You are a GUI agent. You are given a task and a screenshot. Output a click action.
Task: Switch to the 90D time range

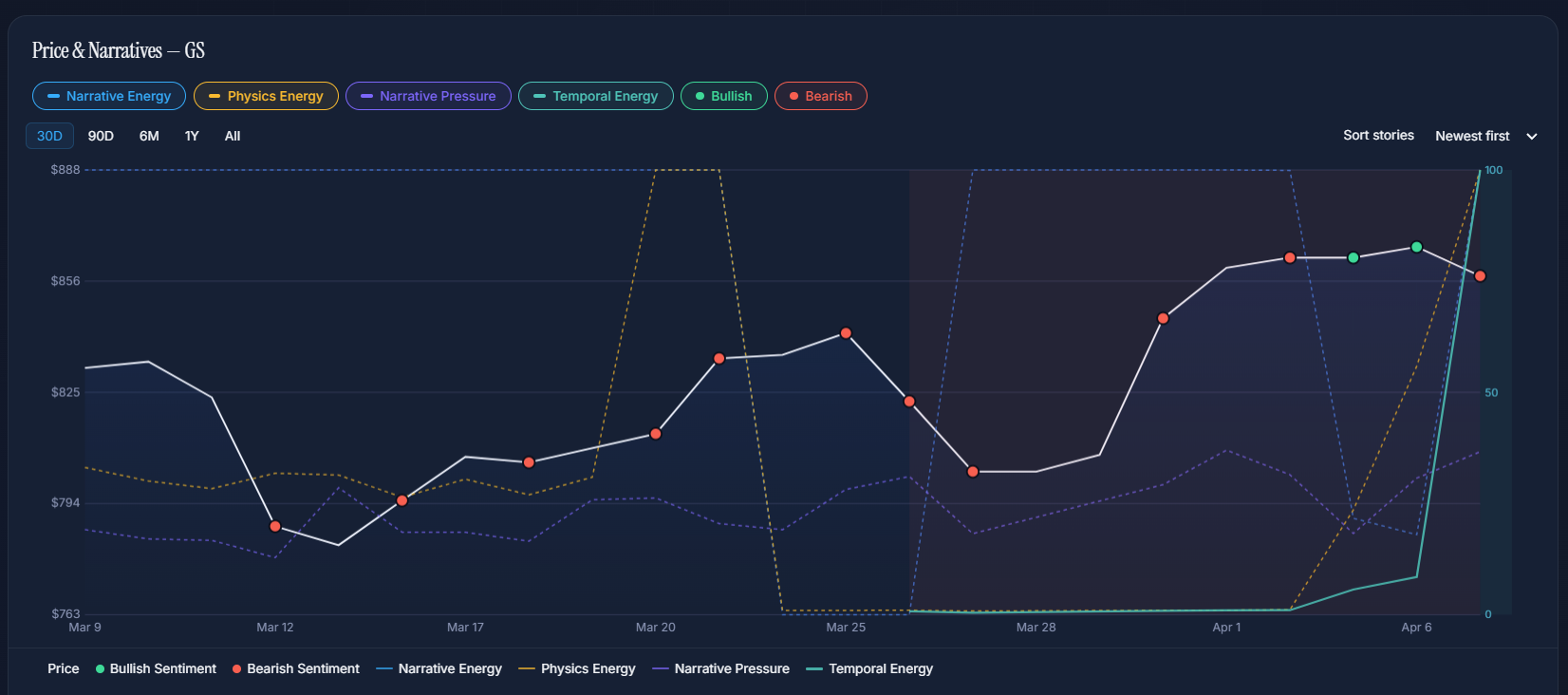(x=101, y=136)
